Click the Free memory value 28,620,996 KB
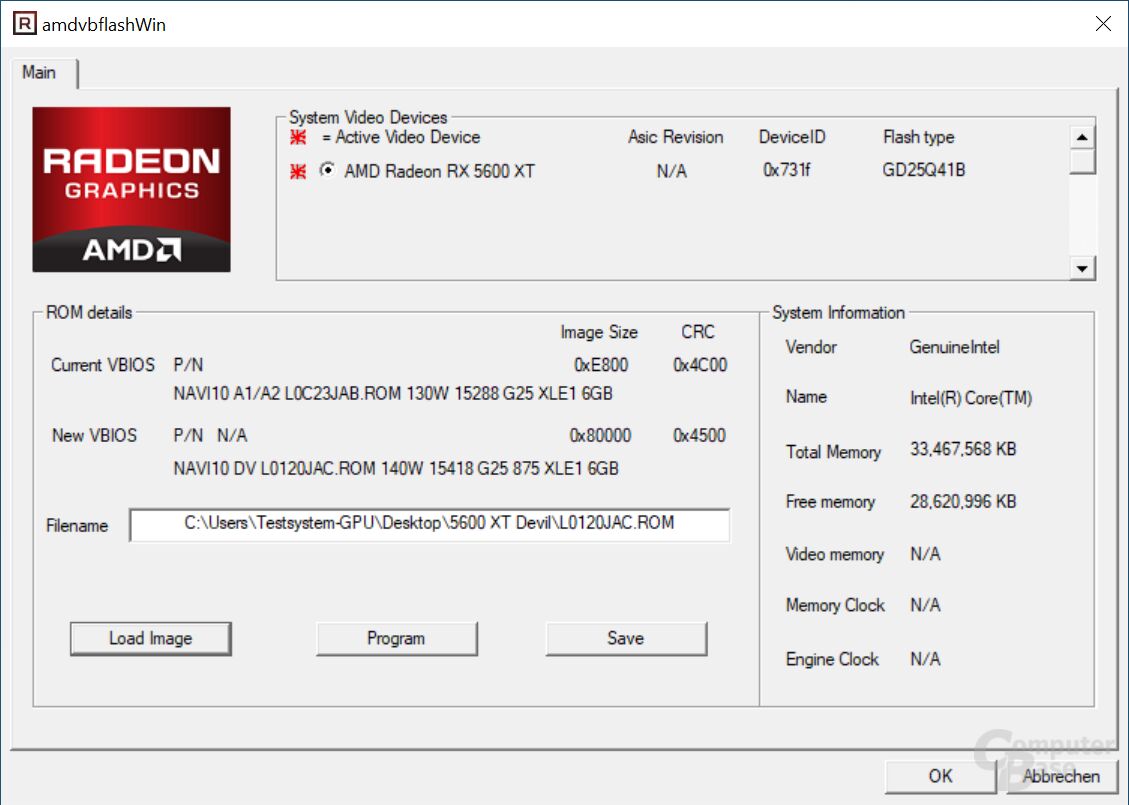Image resolution: width=1129 pixels, height=805 pixels. coord(963,502)
